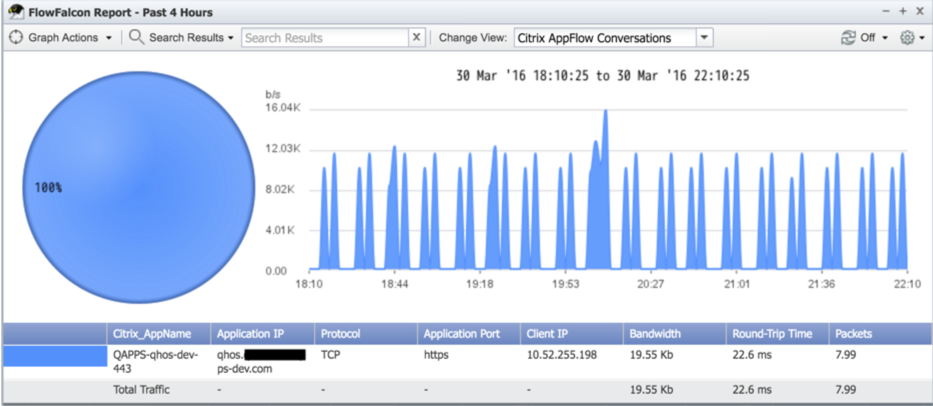
Task: Click the TCP protocol cell
Action: point(330,355)
